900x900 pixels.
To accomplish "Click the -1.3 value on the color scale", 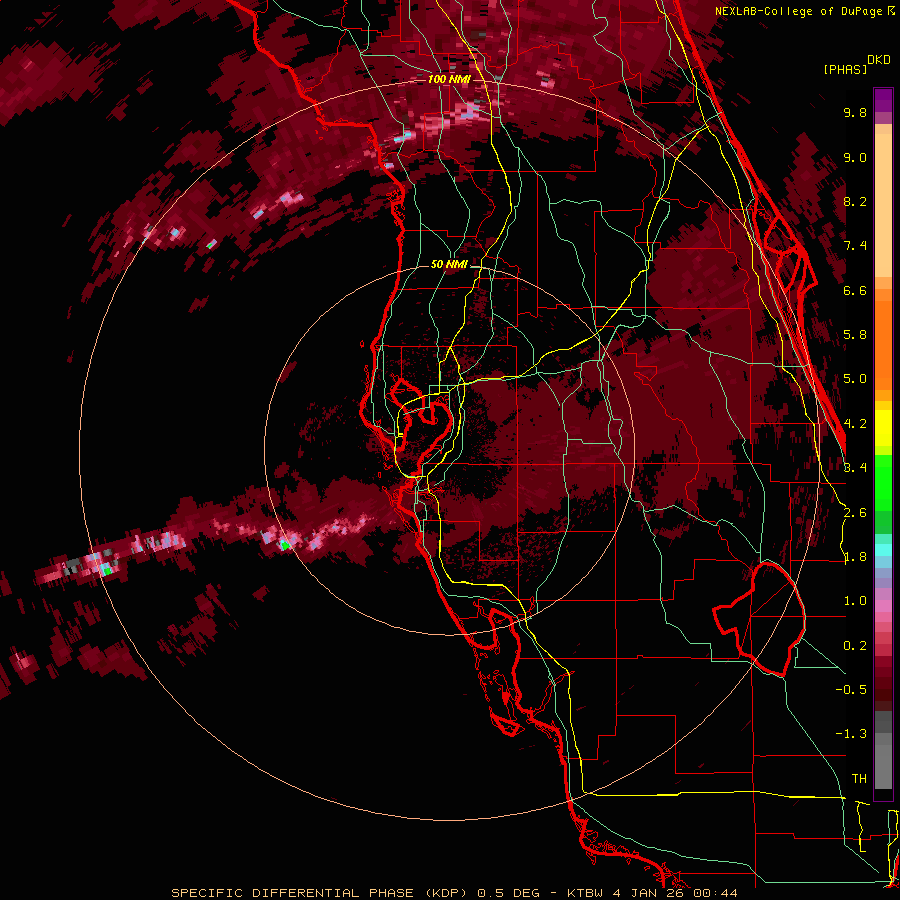I will click(851, 734).
